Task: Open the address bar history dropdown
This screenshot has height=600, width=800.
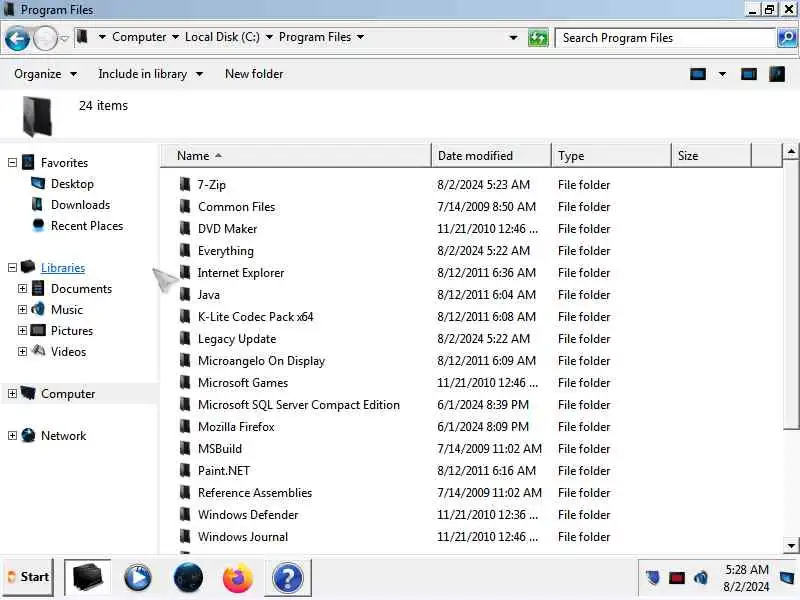Action: tap(513, 38)
